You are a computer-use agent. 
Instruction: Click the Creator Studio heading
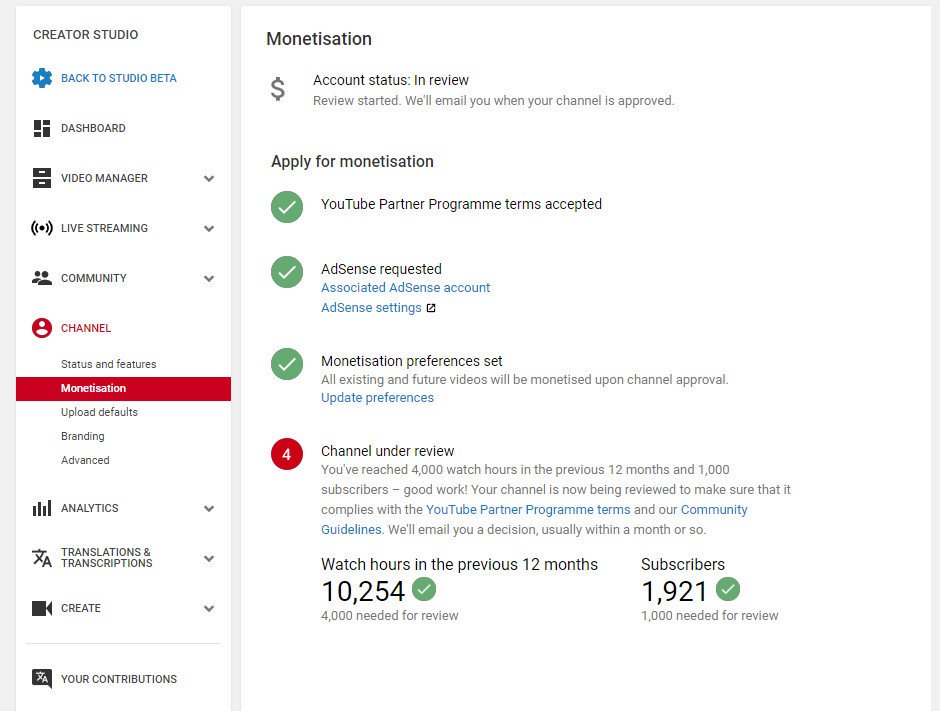(x=86, y=35)
